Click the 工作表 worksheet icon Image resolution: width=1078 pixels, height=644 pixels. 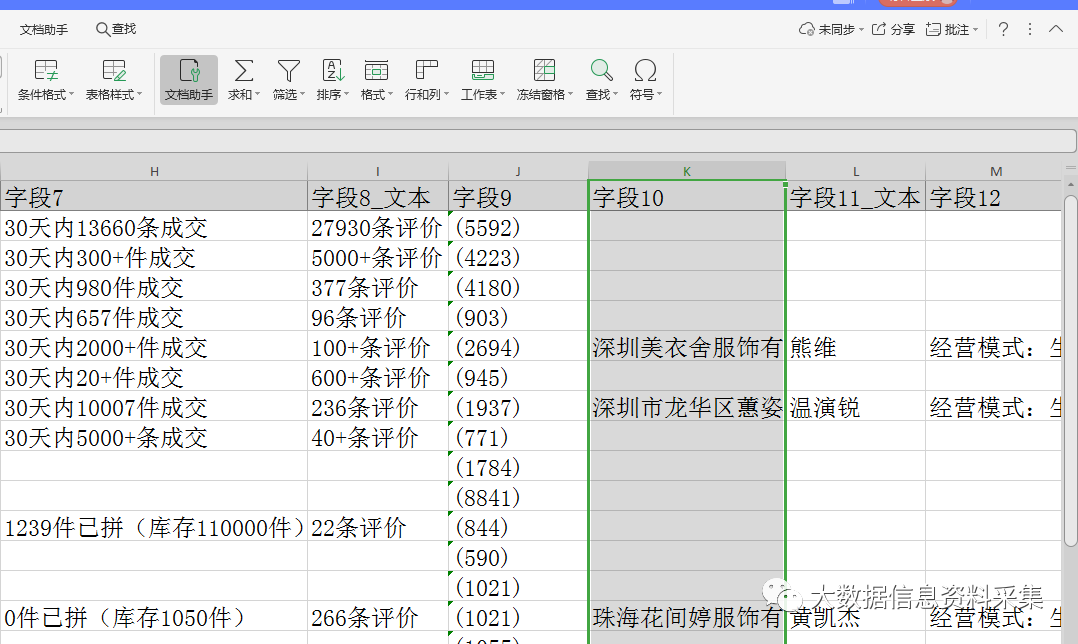[x=482, y=70]
